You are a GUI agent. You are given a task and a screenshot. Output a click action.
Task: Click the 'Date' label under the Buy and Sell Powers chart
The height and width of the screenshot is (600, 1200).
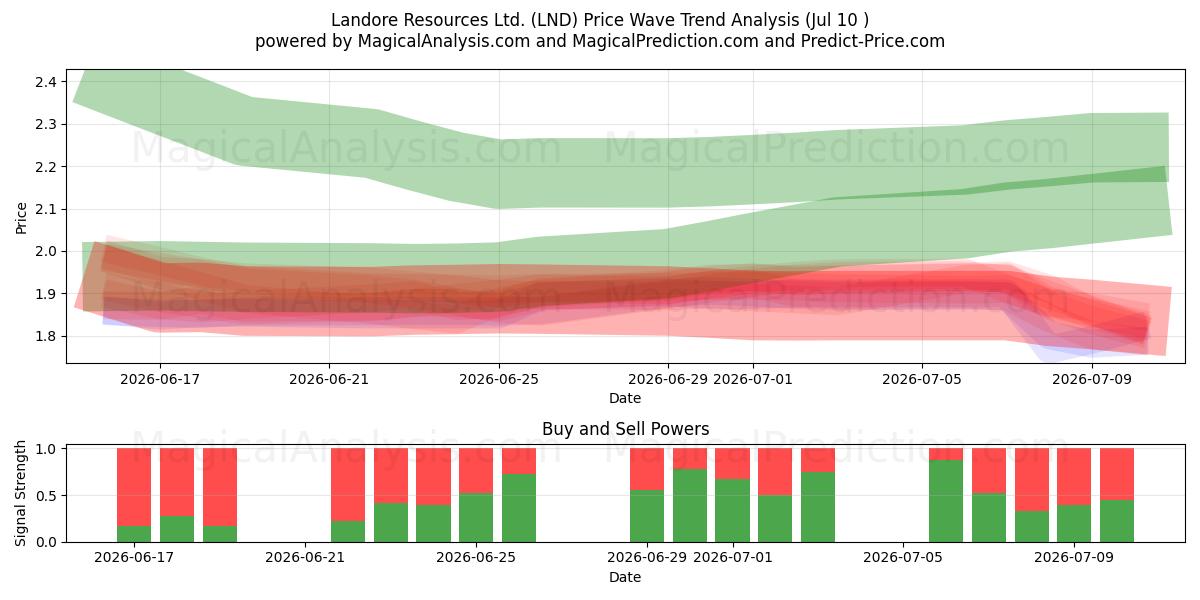click(x=625, y=577)
